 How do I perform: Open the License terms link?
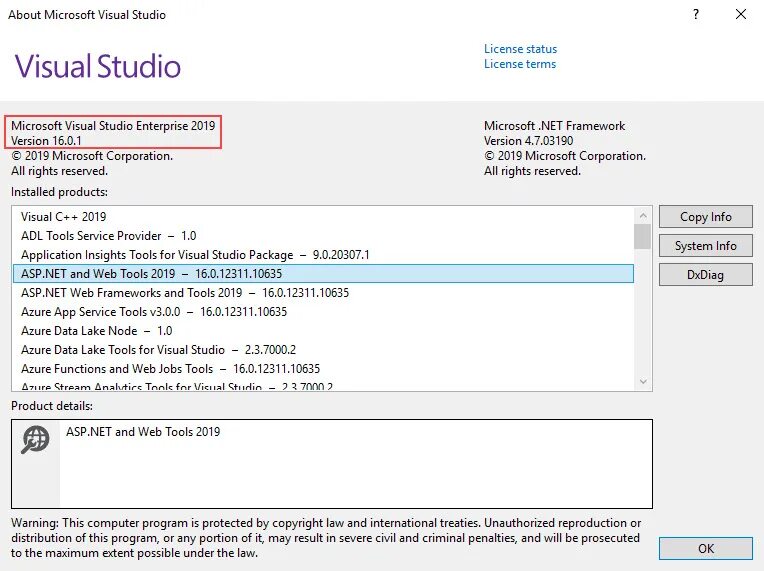tap(519, 64)
